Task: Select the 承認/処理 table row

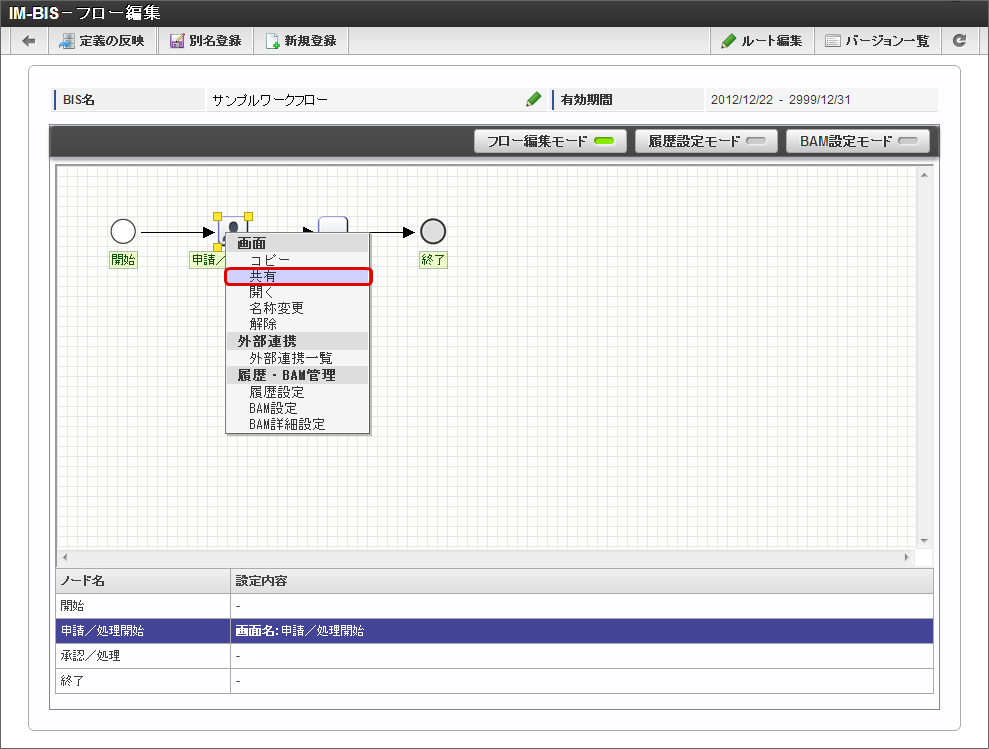Action: [494, 656]
